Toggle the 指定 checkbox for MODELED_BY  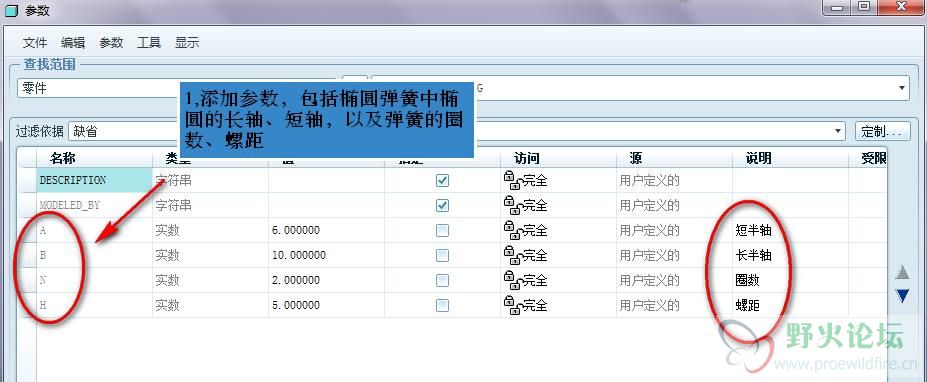click(442, 205)
